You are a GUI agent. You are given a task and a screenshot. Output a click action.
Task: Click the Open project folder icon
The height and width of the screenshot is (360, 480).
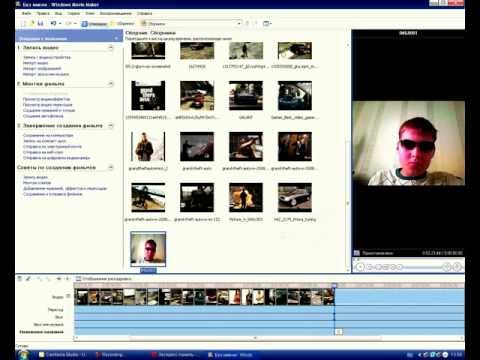[x=32, y=23]
